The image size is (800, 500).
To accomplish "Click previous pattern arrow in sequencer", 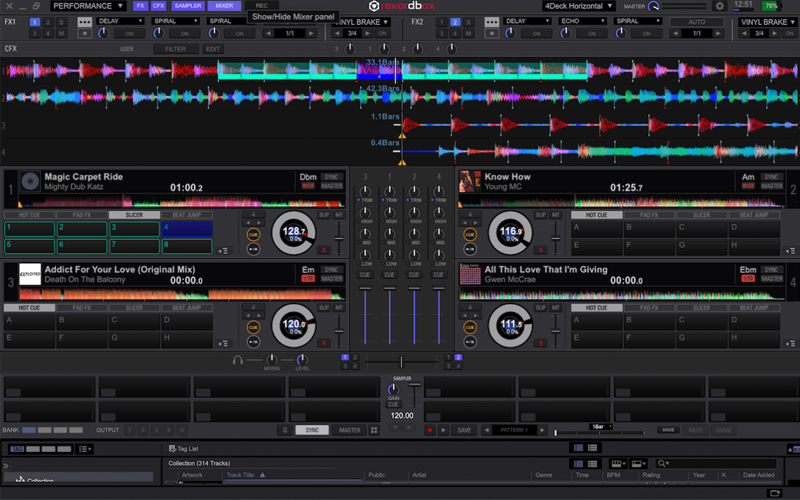I will point(487,430).
